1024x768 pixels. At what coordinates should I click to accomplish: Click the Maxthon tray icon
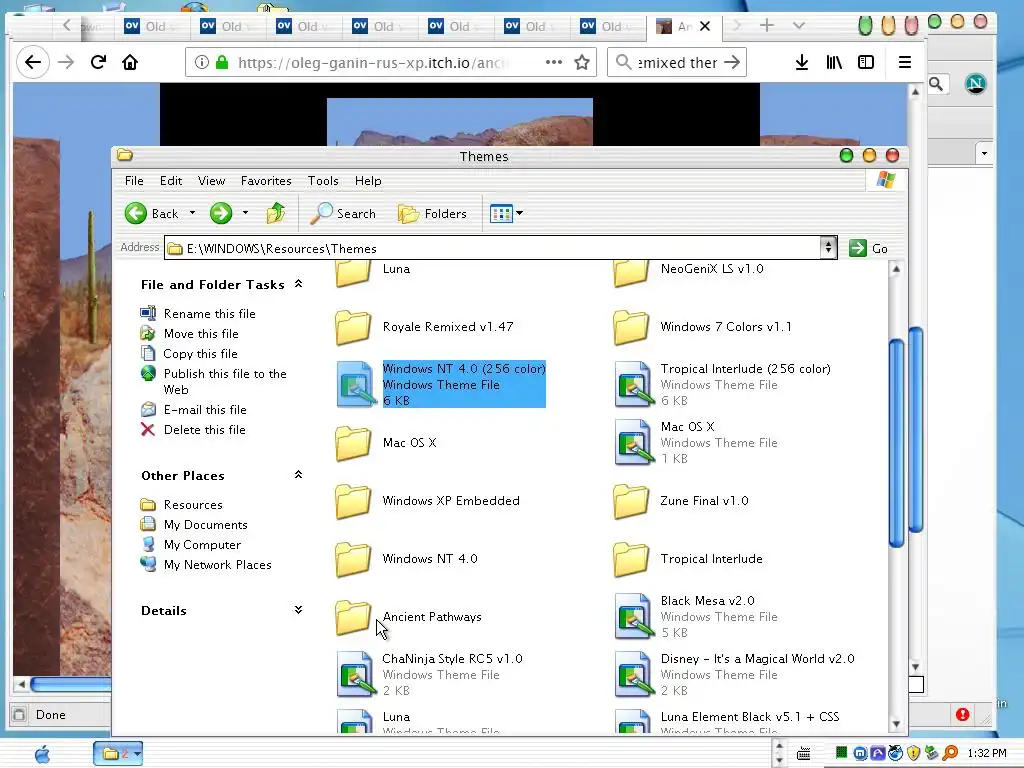coord(860,753)
